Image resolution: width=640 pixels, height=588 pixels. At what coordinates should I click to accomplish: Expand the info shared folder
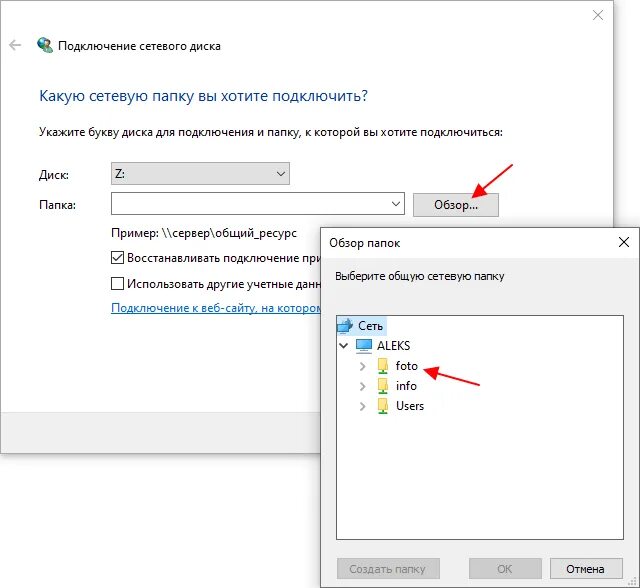[x=362, y=386]
